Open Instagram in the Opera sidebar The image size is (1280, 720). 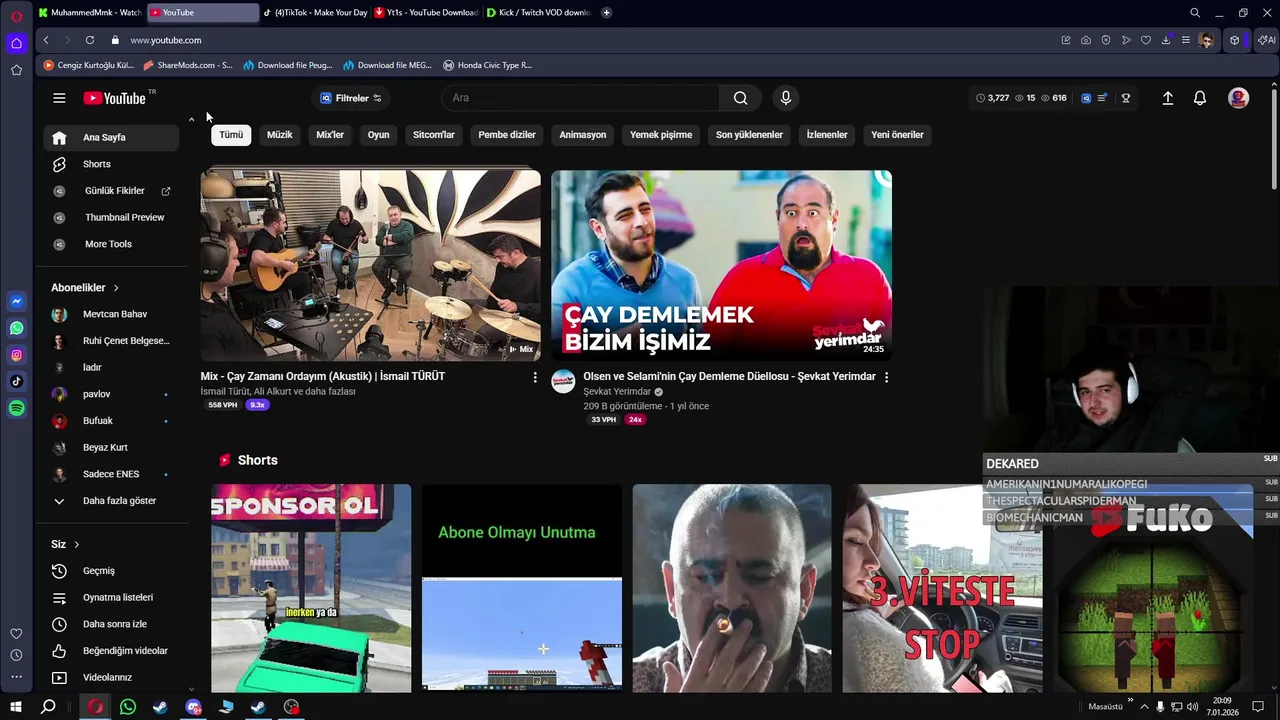coord(16,355)
